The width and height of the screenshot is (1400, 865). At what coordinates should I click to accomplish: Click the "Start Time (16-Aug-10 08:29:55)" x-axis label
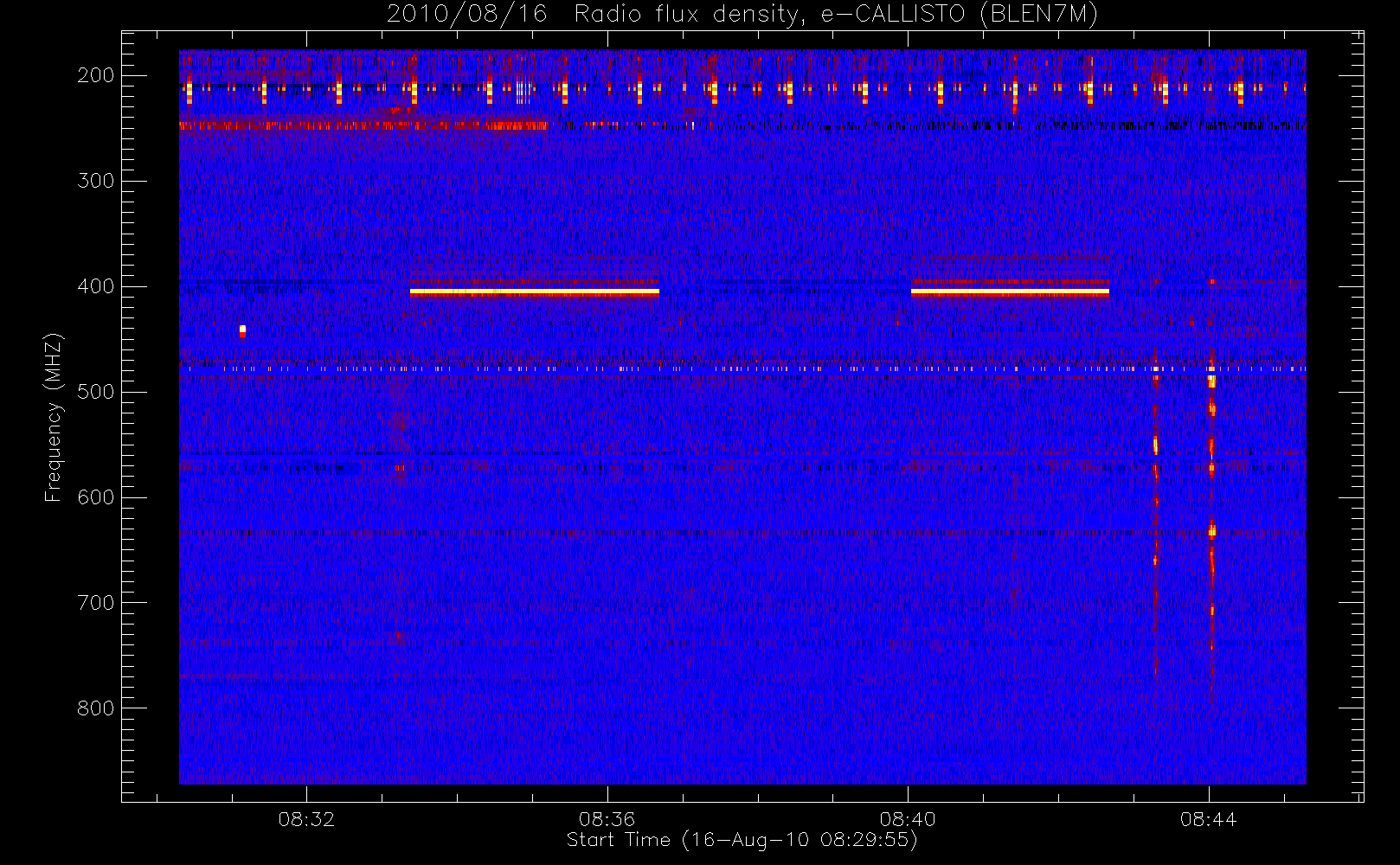(742, 840)
